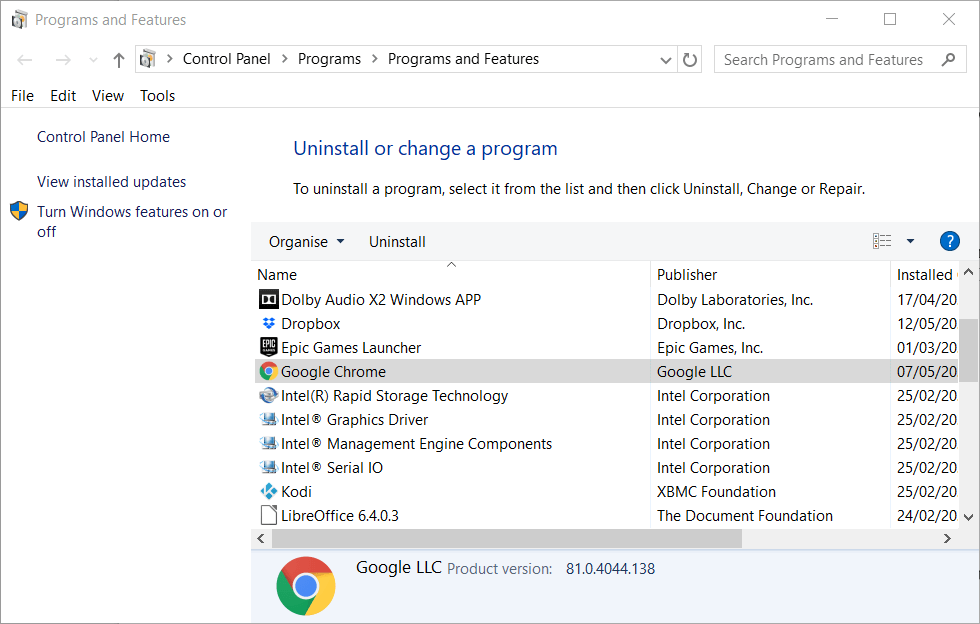Click the chevron before Control Panel breadcrumb

[169, 59]
